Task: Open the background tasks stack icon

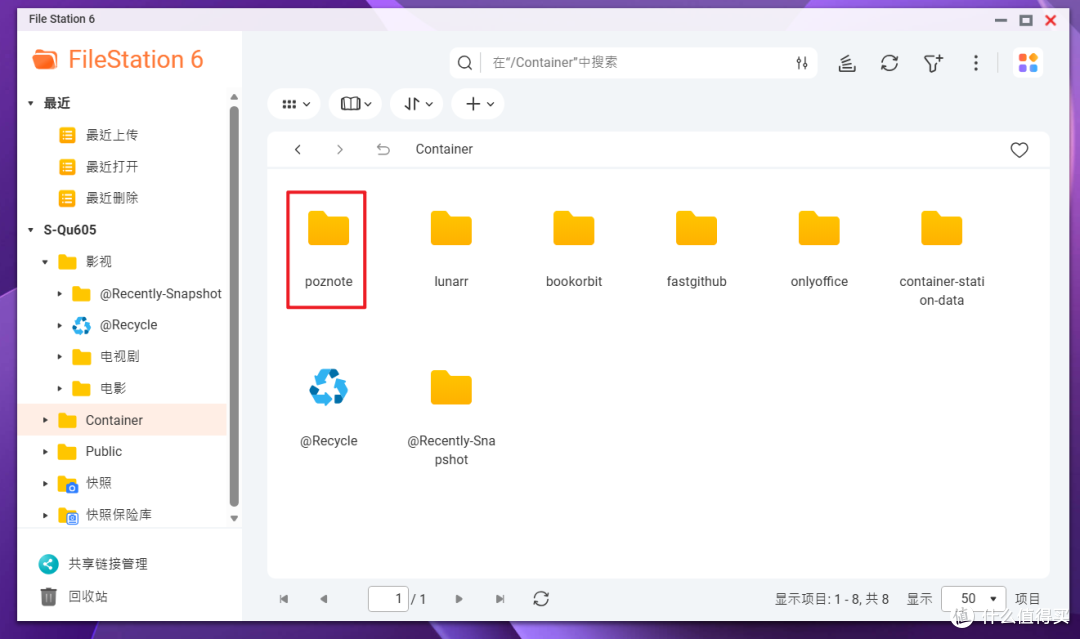Action: pos(847,63)
